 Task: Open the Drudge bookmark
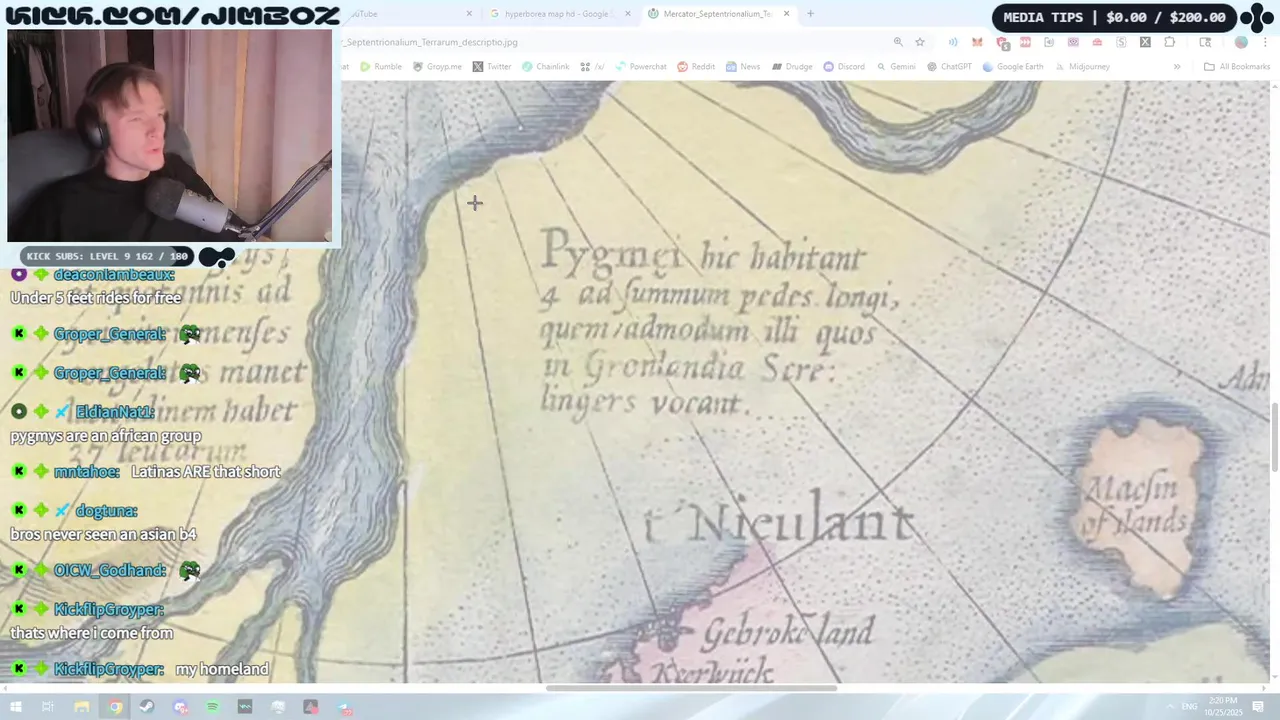pos(791,67)
